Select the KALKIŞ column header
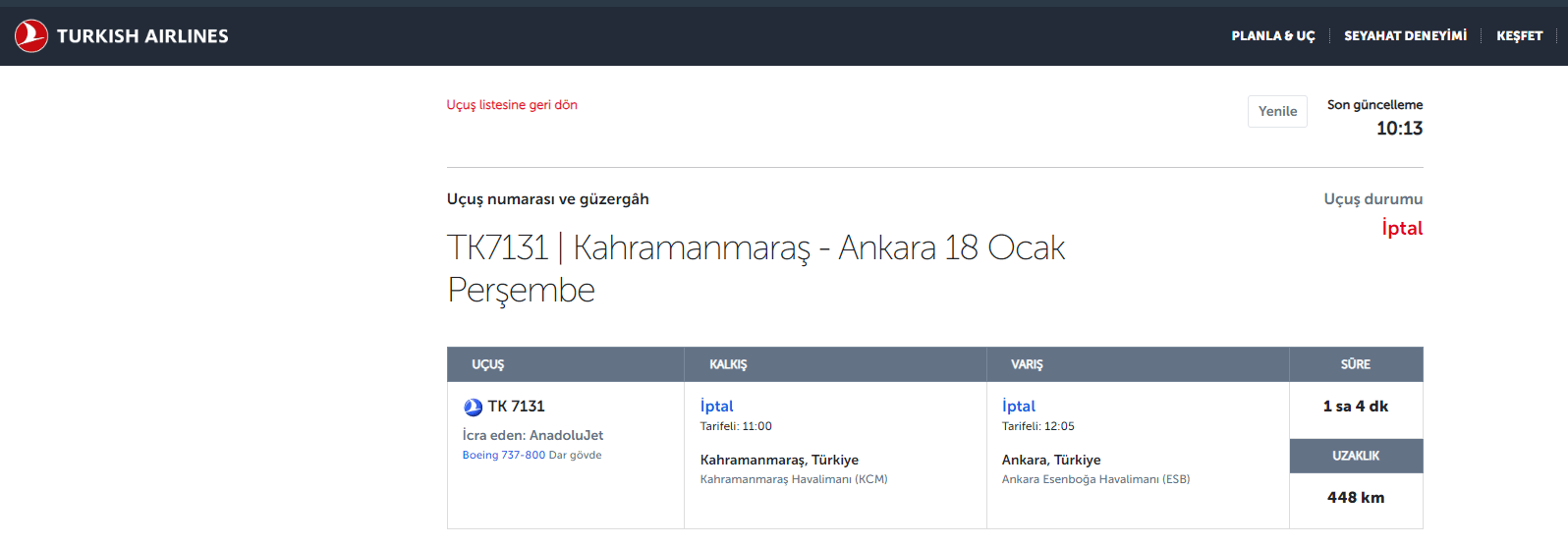The height and width of the screenshot is (546, 1568). pyautogui.click(x=728, y=364)
